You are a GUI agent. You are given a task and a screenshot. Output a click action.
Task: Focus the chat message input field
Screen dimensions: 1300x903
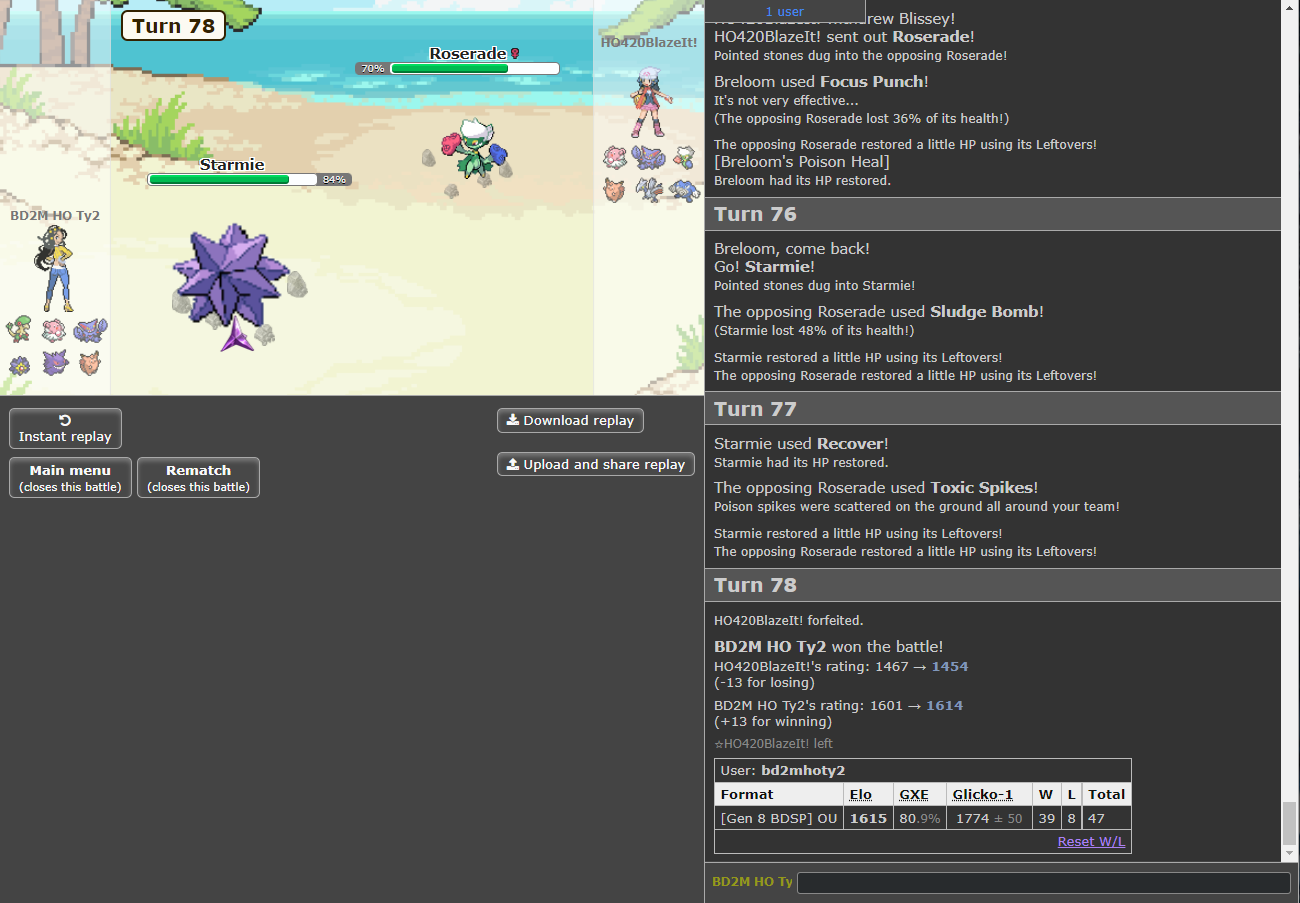pos(1044,882)
